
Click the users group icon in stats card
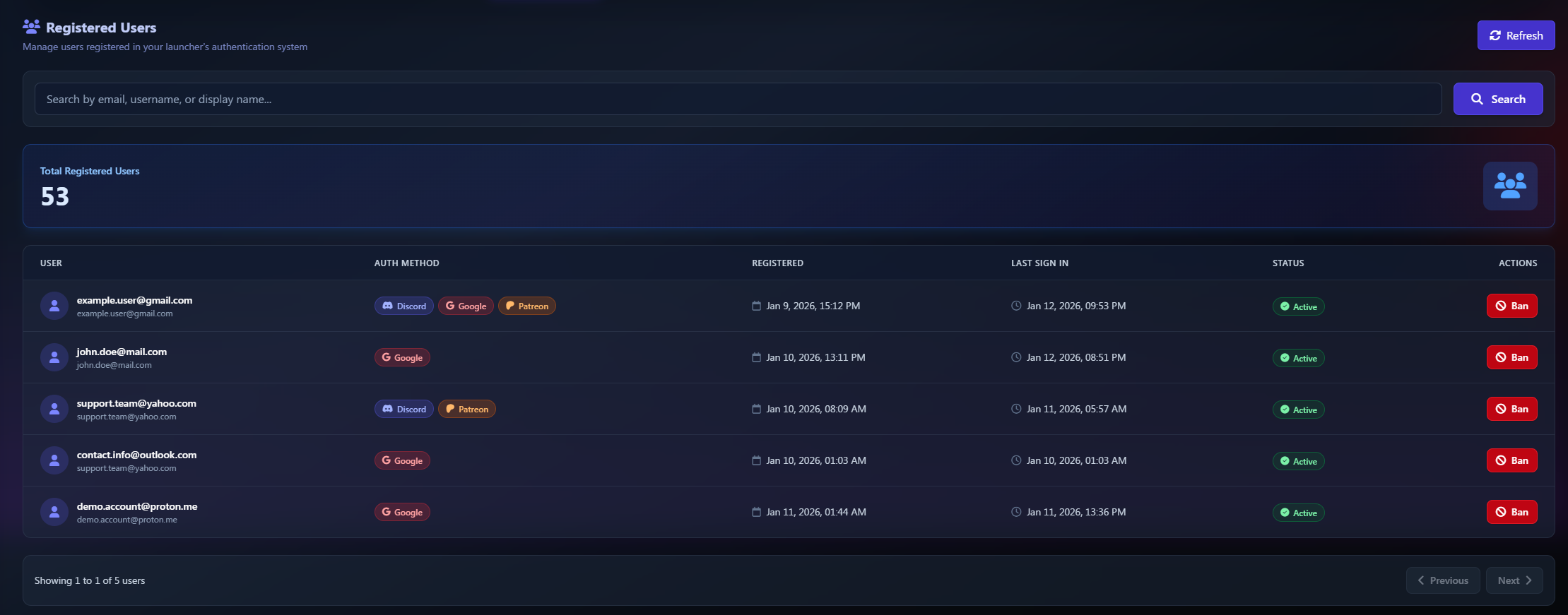pyautogui.click(x=1509, y=186)
